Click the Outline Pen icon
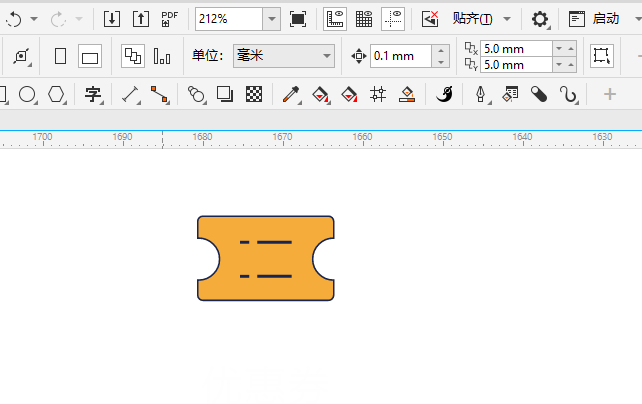Image resolution: width=642 pixels, height=404 pixels. point(482,95)
